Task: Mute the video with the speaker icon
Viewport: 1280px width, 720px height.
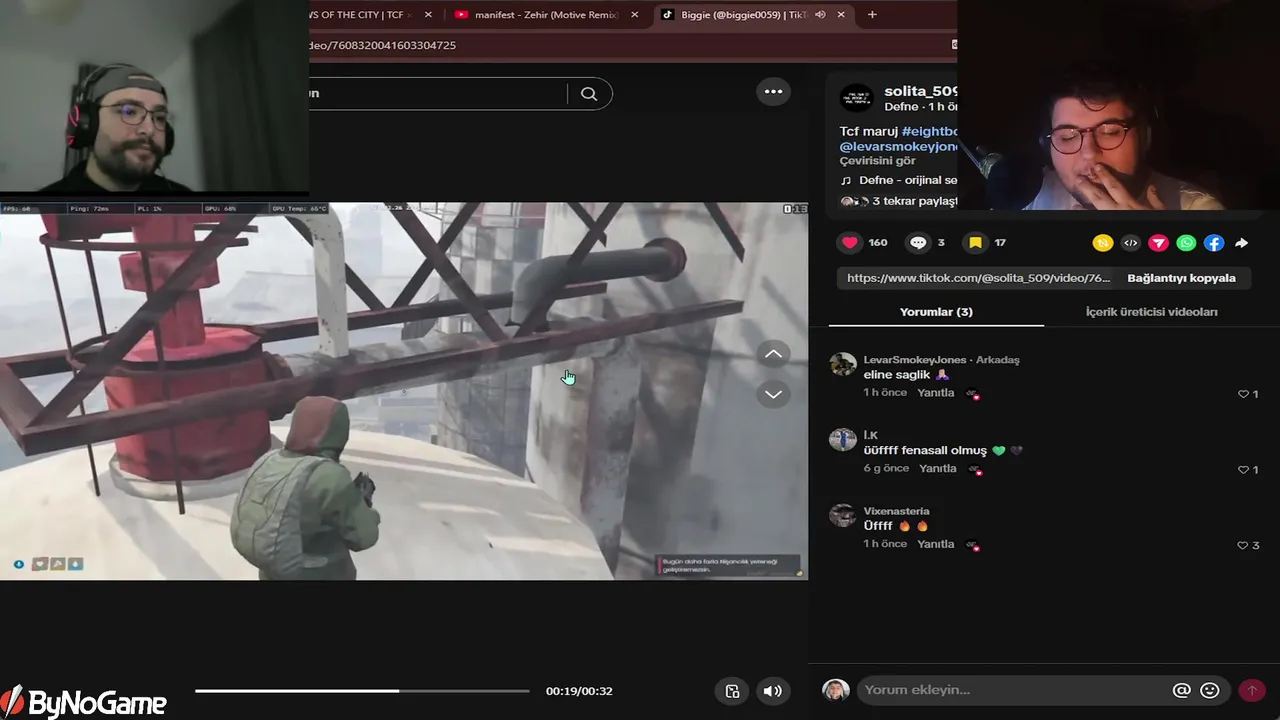Action: (773, 691)
